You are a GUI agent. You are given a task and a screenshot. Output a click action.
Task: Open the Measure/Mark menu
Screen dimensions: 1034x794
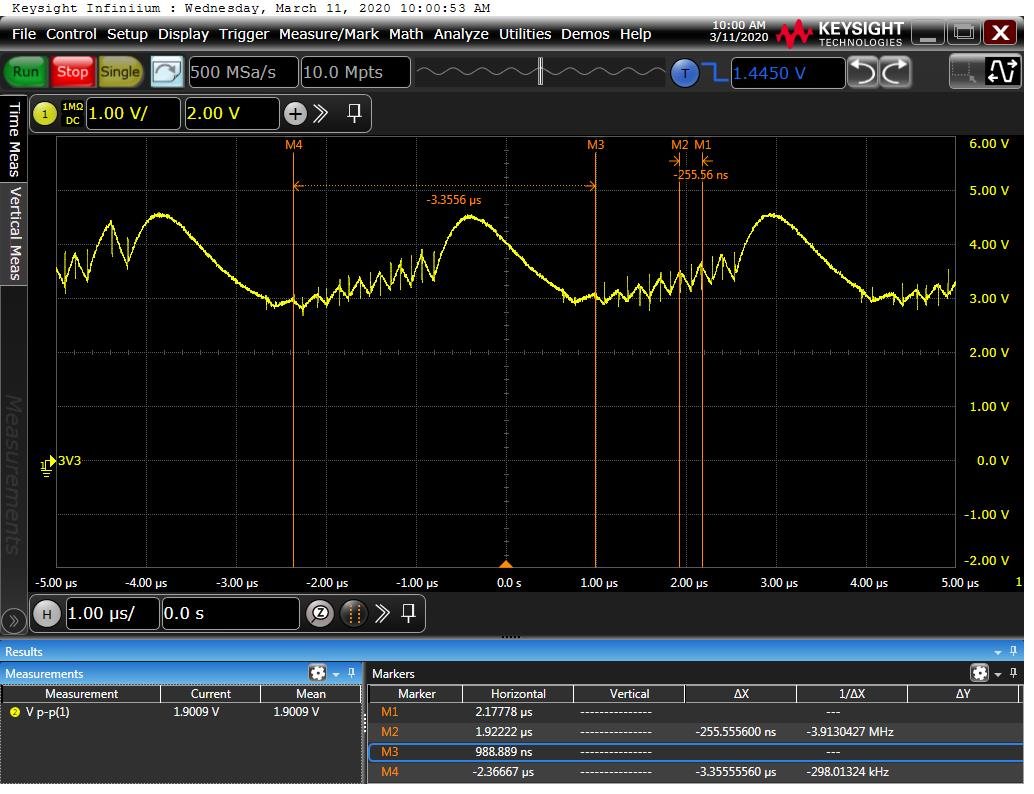[x=328, y=34]
